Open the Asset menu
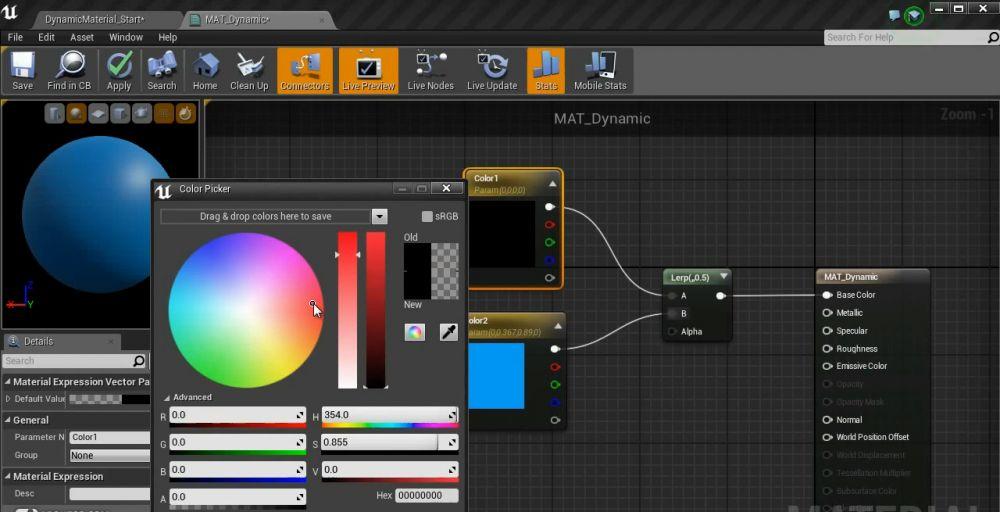 82,37
